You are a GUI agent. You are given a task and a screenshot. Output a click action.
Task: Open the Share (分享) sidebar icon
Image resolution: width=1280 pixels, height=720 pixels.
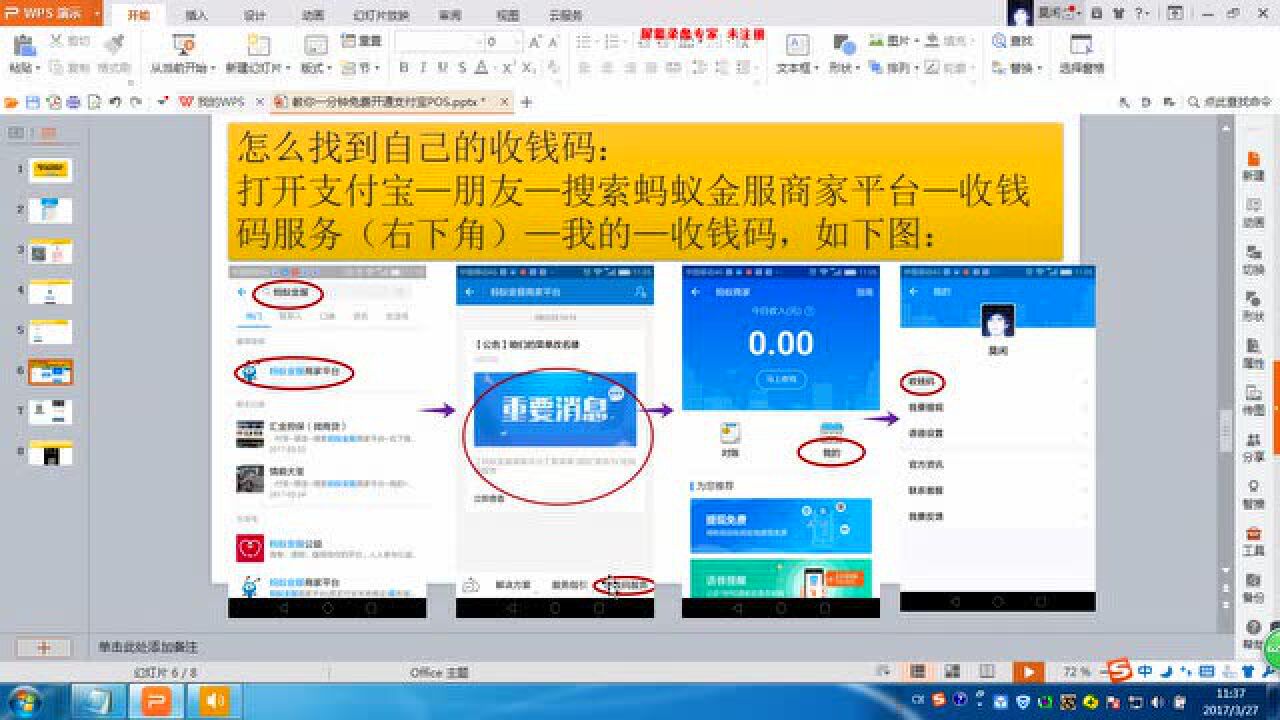[x=1253, y=447]
